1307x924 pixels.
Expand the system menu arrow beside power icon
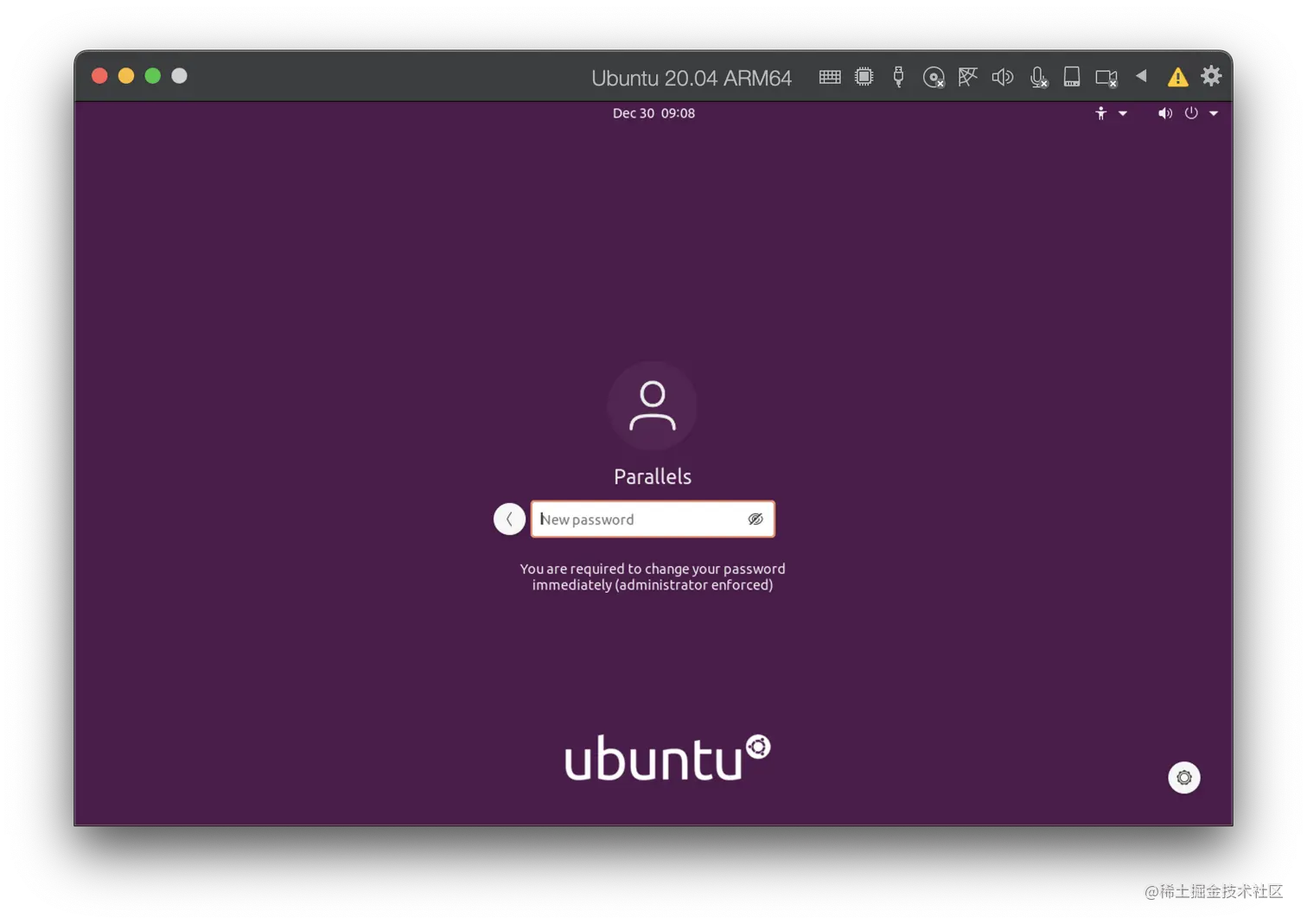[1214, 113]
